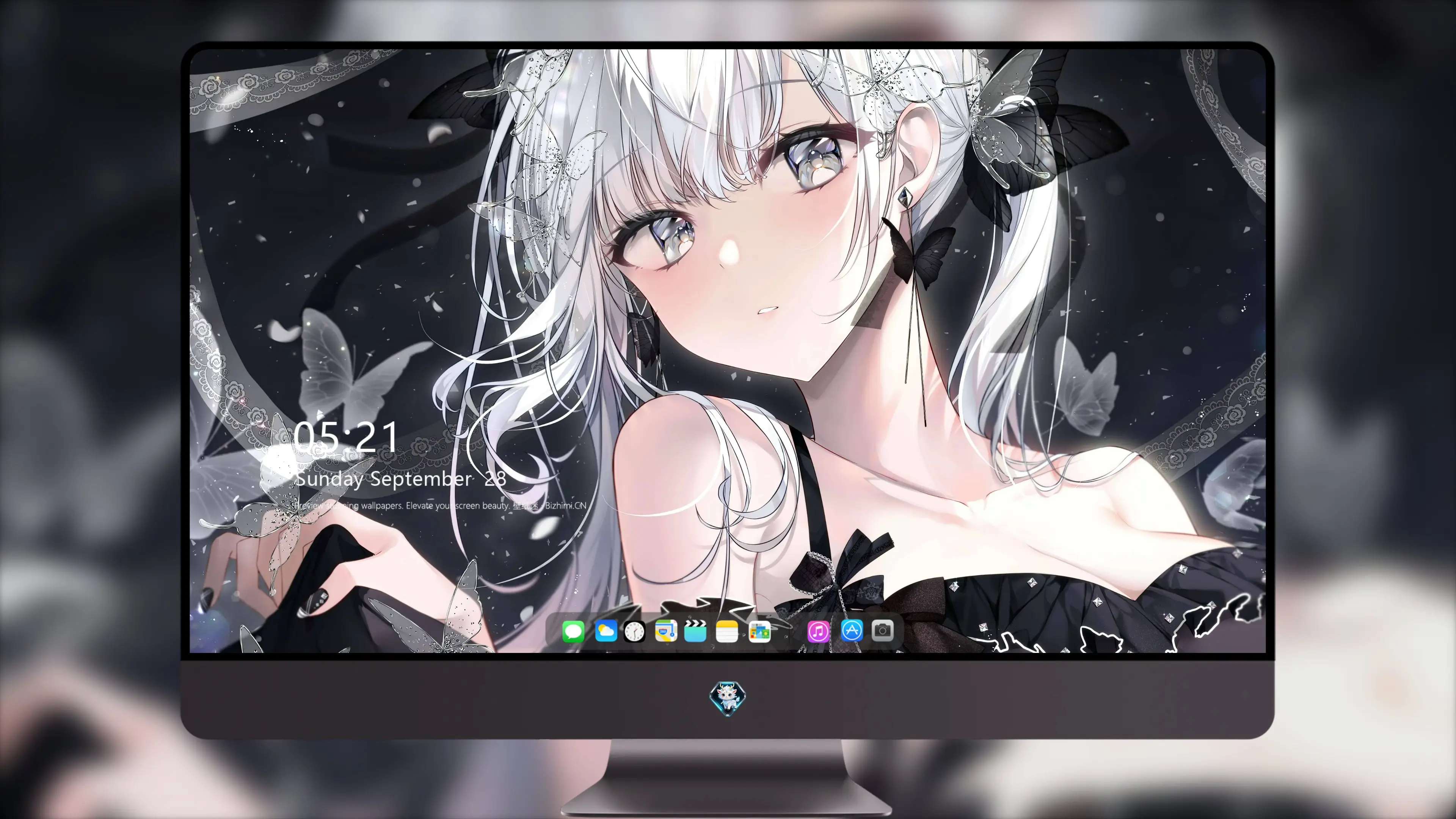Open the Clock app in the dock
The image size is (1456, 819).
[634, 631]
